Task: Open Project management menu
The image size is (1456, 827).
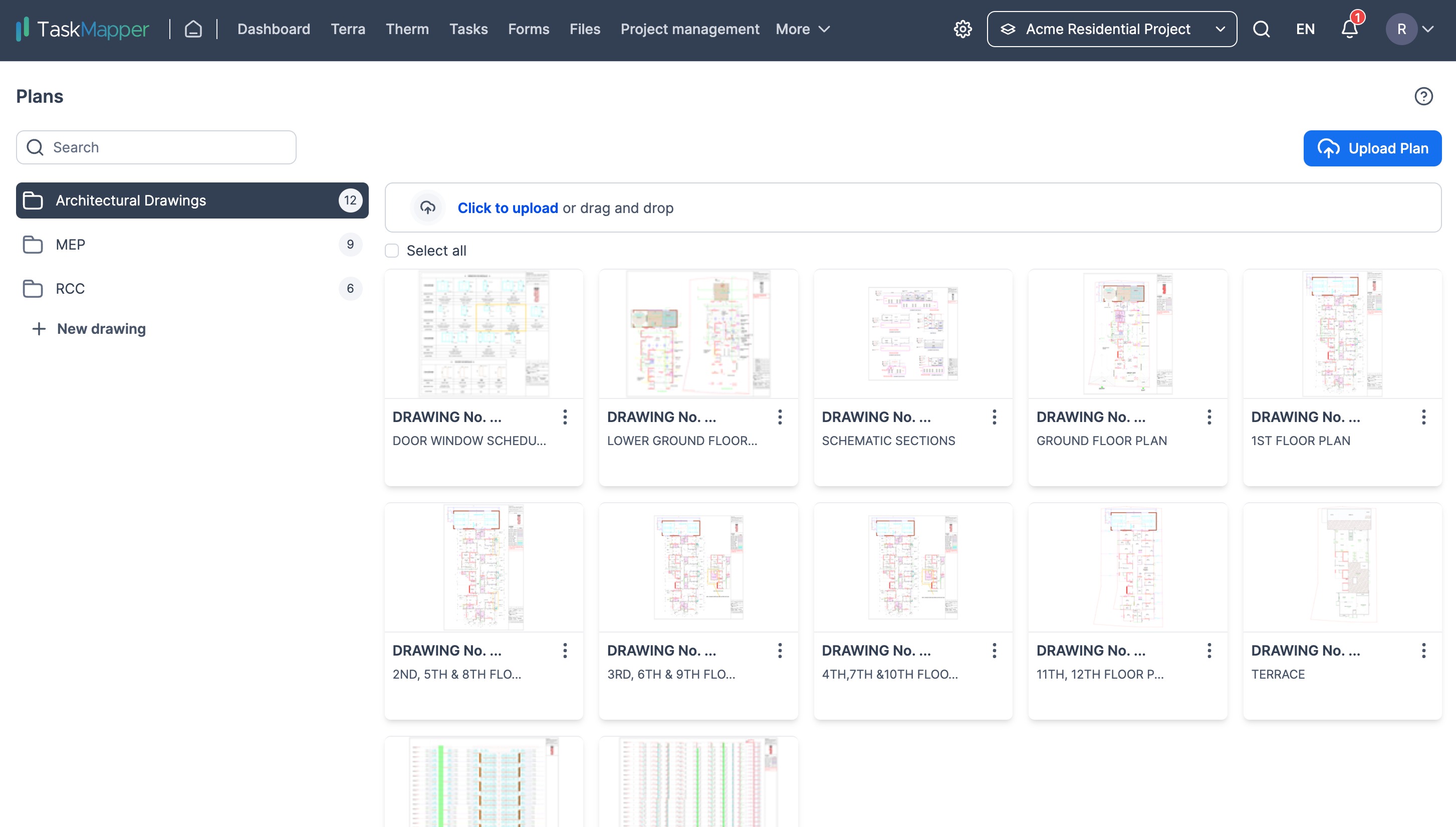Action: [x=690, y=29]
